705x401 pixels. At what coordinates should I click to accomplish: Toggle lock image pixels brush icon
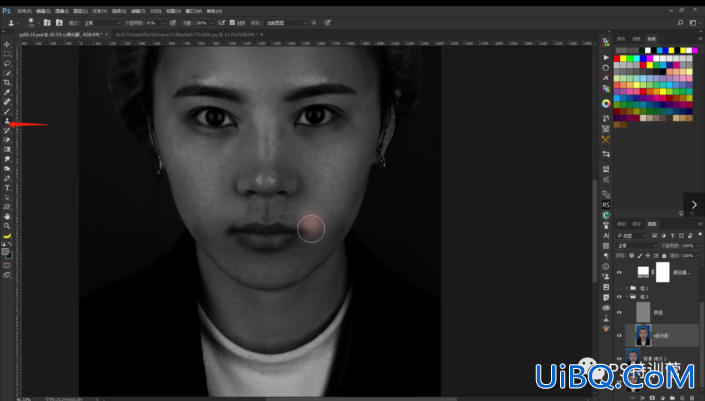(640, 255)
